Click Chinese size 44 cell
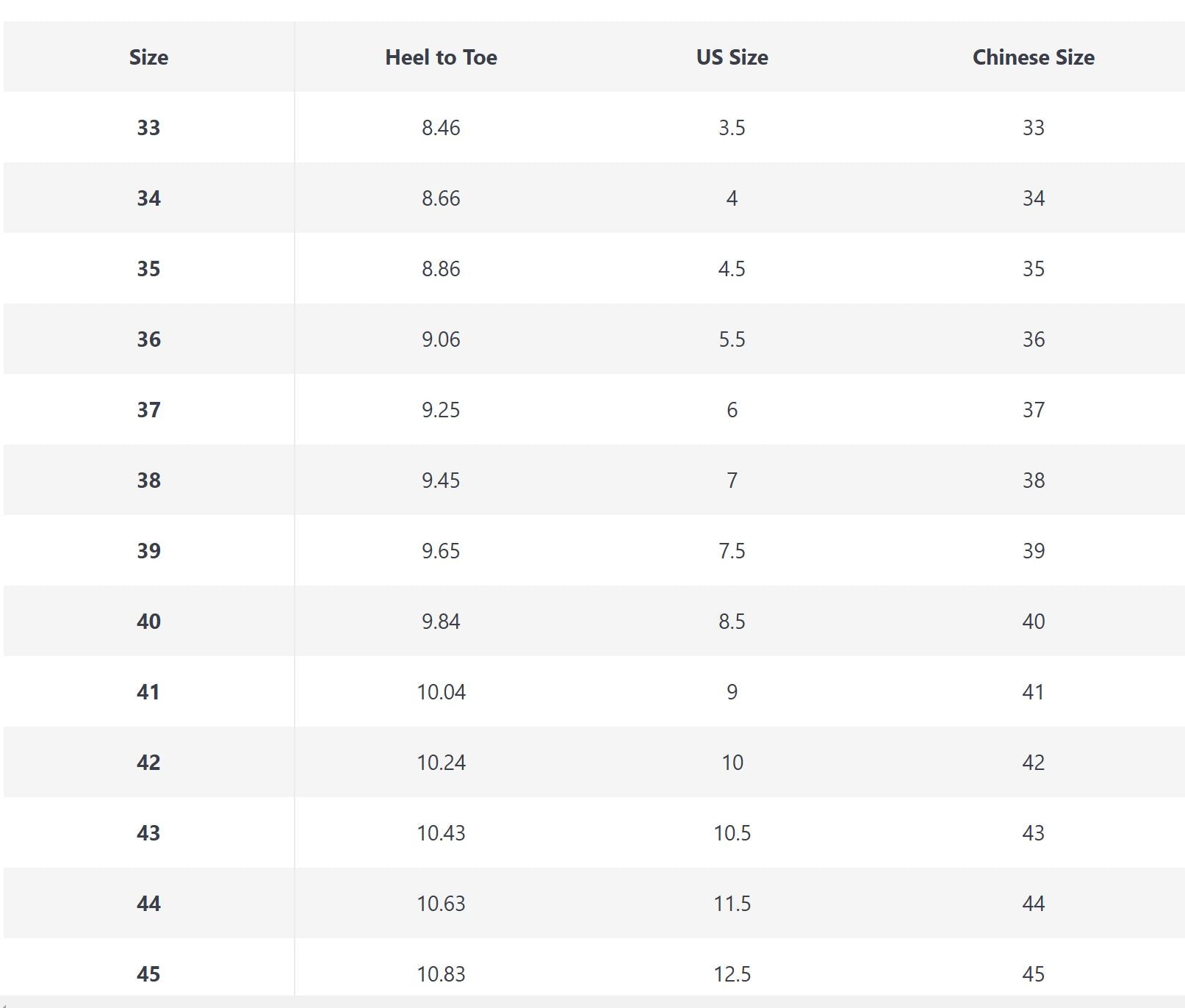This screenshot has height=1008, width=1185. [x=1033, y=904]
